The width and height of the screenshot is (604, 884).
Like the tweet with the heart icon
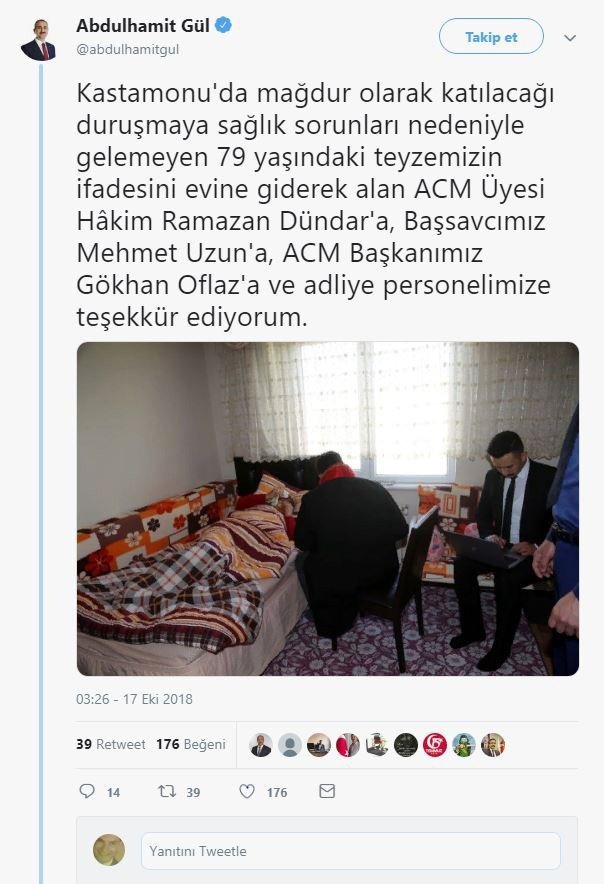[x=247, y=791]
